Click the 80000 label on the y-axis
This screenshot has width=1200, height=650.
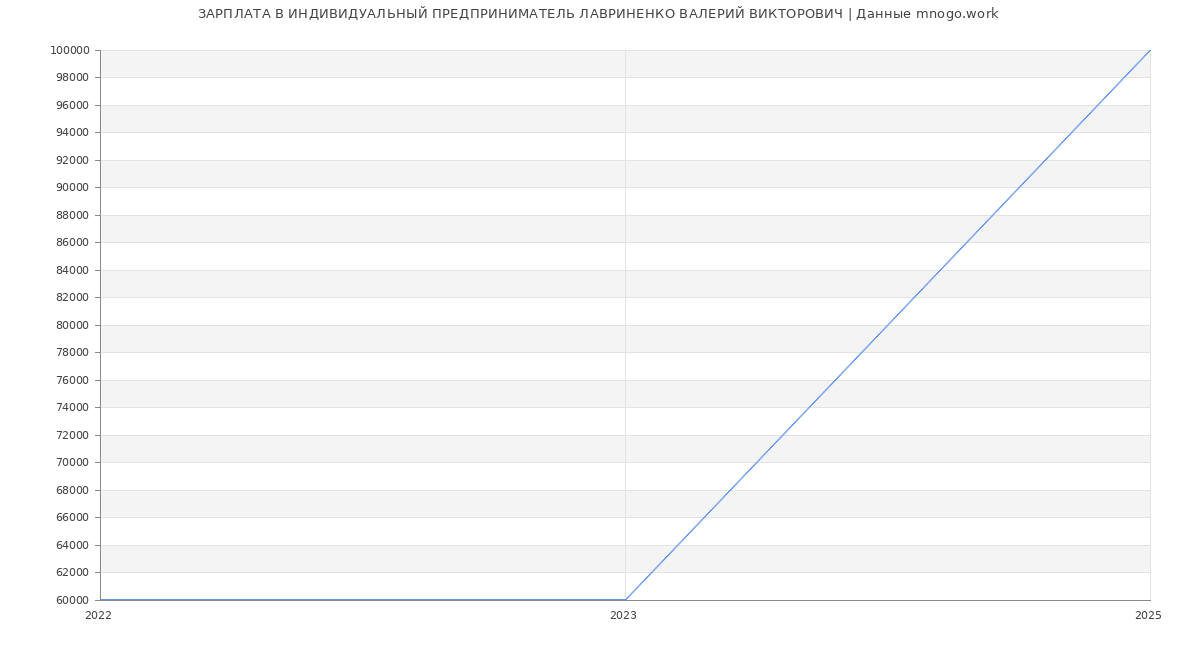click(x=72, y=325)
